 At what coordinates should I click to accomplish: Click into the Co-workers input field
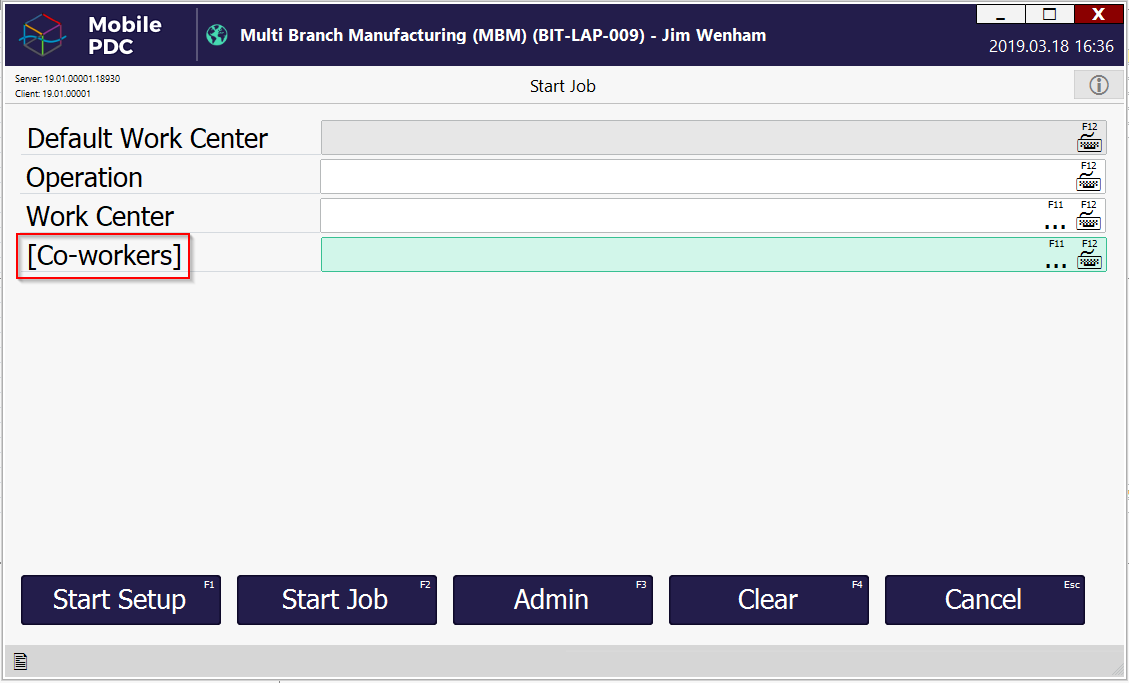tap(680, 255)
